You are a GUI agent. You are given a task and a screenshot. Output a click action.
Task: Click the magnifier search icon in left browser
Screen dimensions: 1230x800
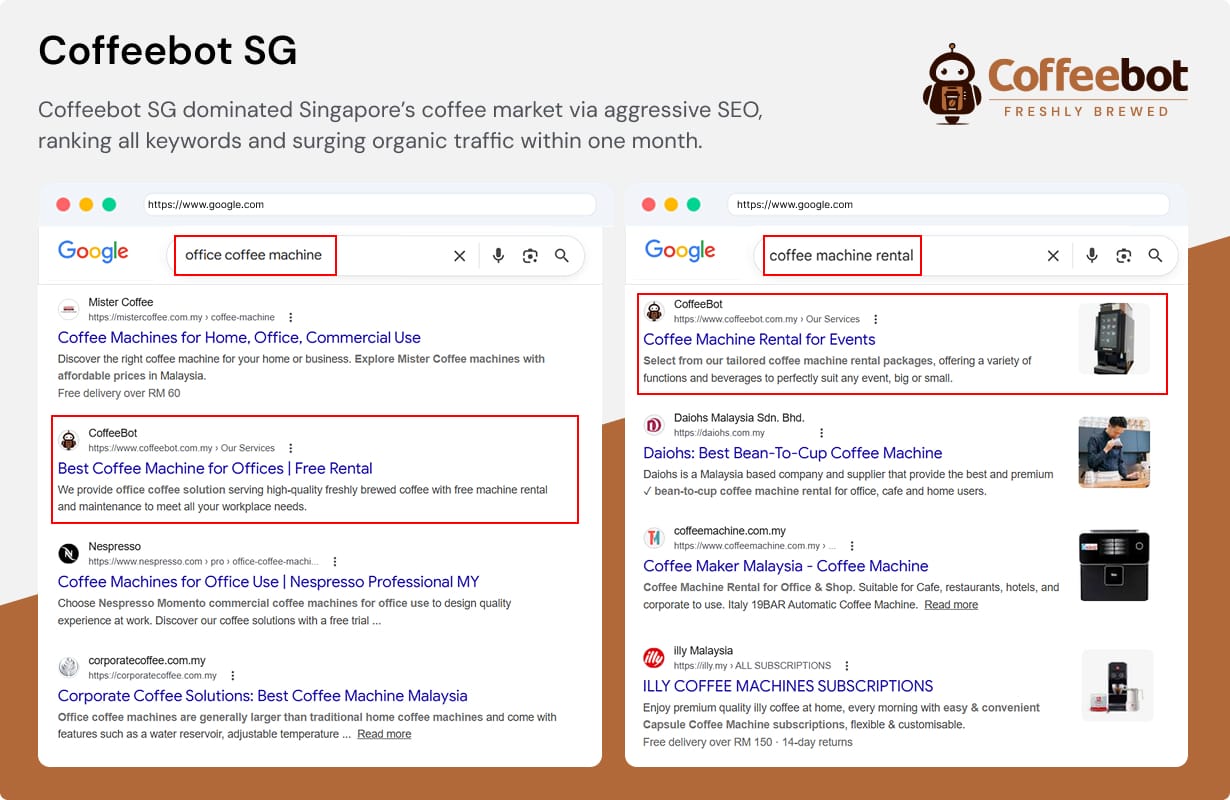562,256
